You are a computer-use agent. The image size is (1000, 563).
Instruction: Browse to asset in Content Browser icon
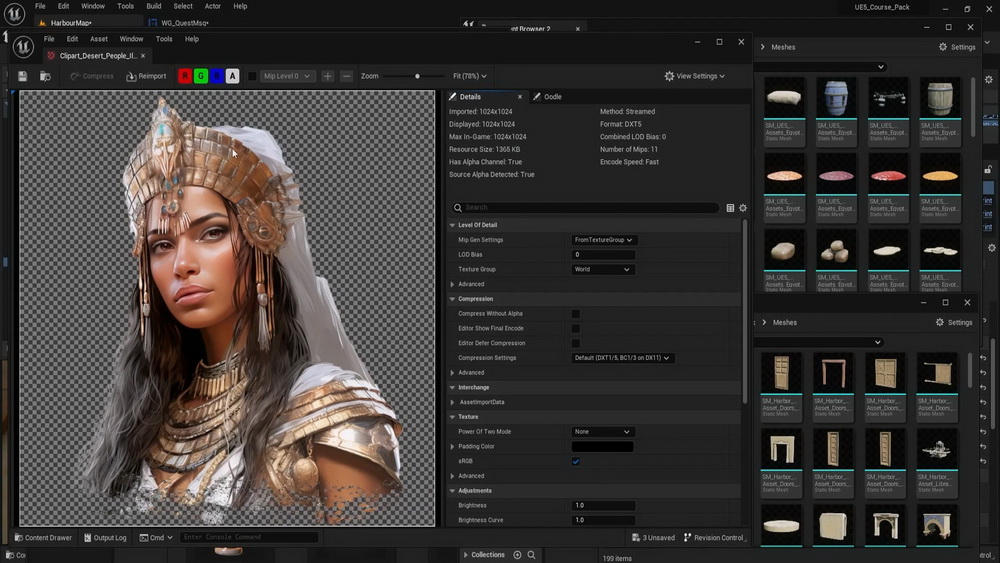point(45,76)
